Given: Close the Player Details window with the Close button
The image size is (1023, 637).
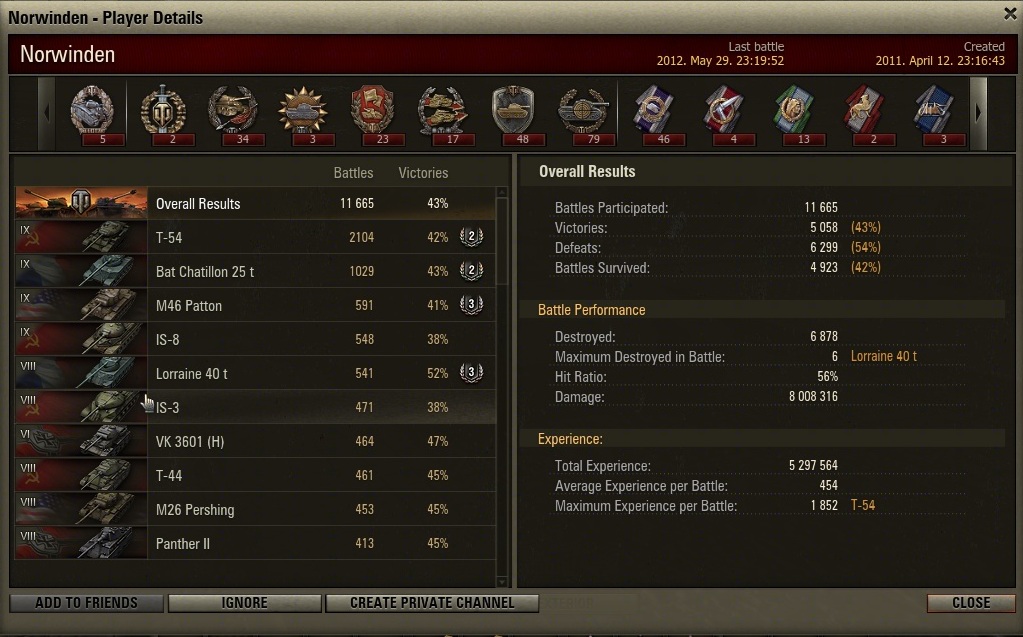Looking at the screenshot, I should pos(971,602).
